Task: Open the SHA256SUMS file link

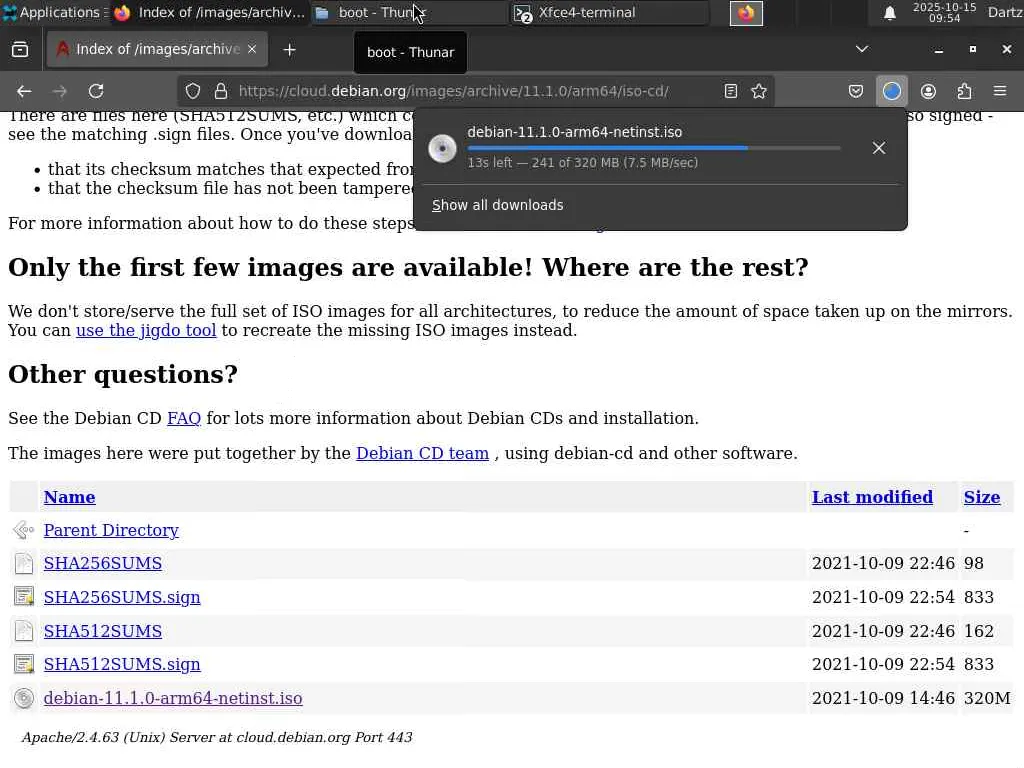Action: pyautogui.click(x=102, y=564)
